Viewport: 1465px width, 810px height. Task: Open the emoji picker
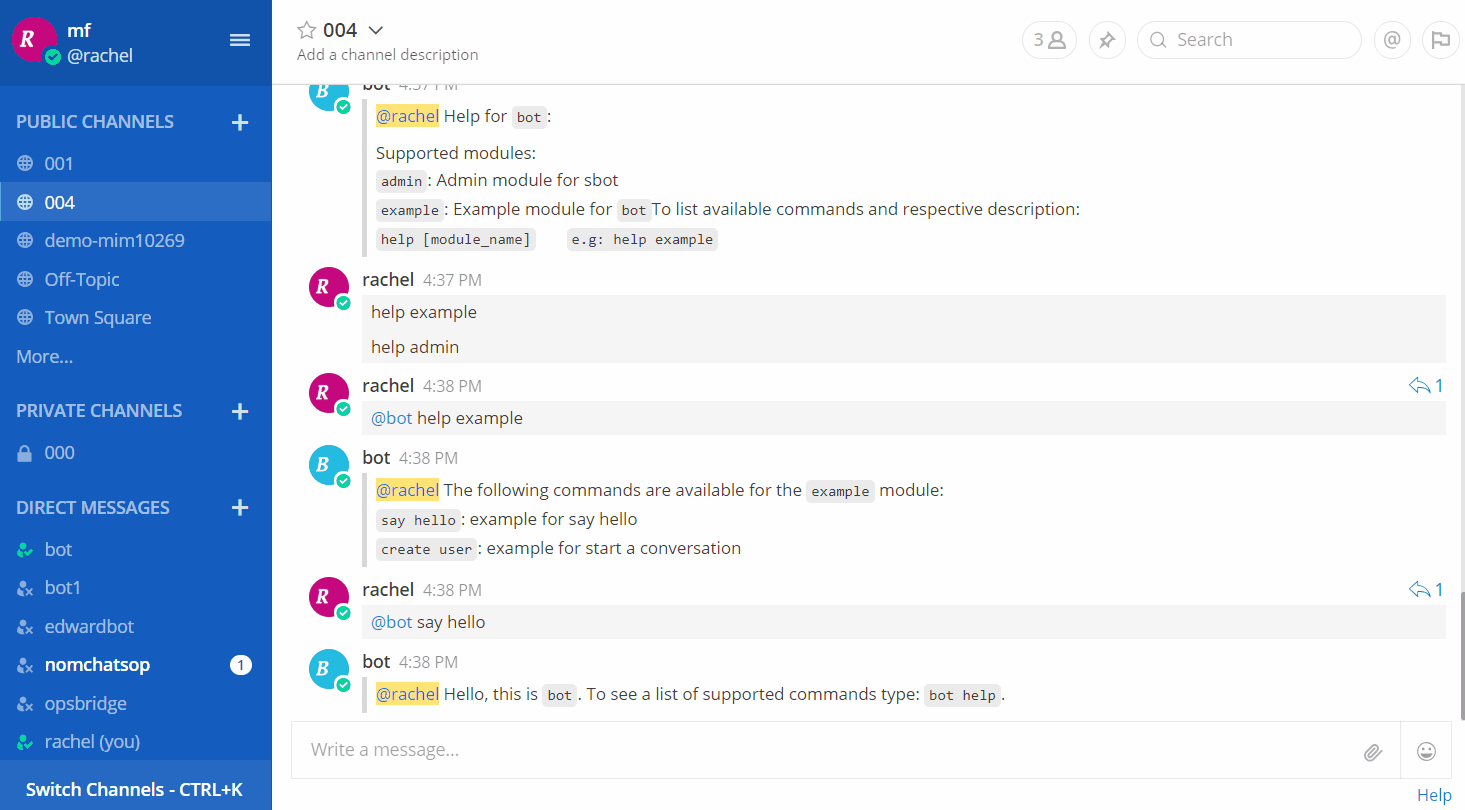1427,751
